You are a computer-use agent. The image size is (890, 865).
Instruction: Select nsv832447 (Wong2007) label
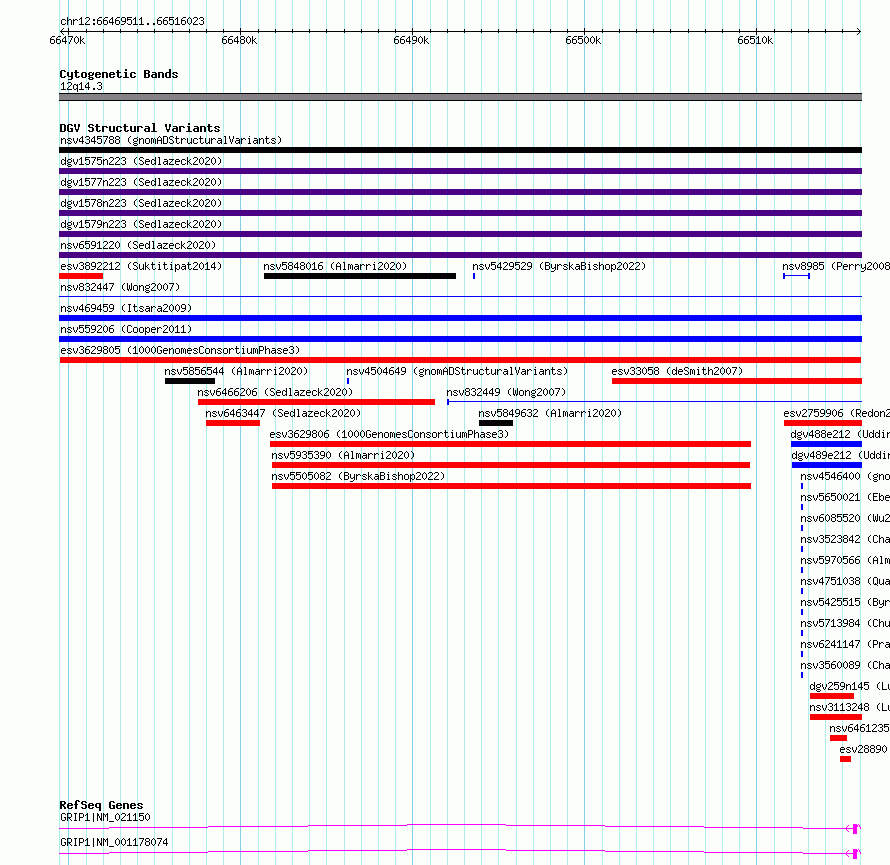click(120, 287)
